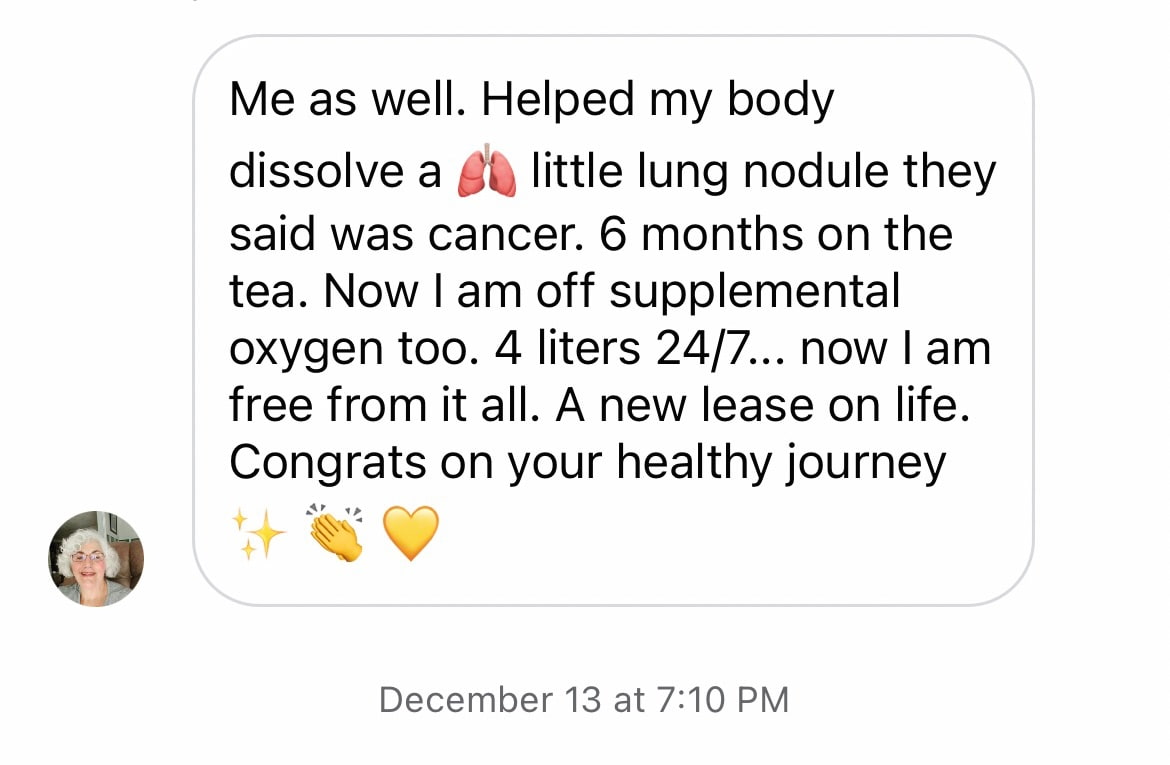
Task: Click the phrase "new lease on life"
Action: pos(783,405)
